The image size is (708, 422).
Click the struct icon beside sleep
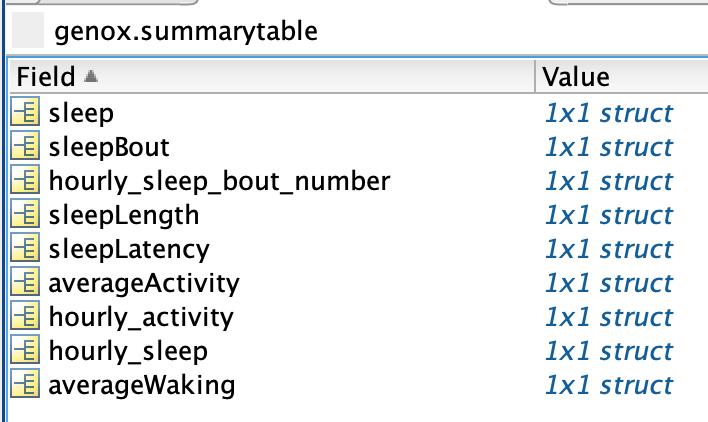pyautogui.click(x=25, y=111)
